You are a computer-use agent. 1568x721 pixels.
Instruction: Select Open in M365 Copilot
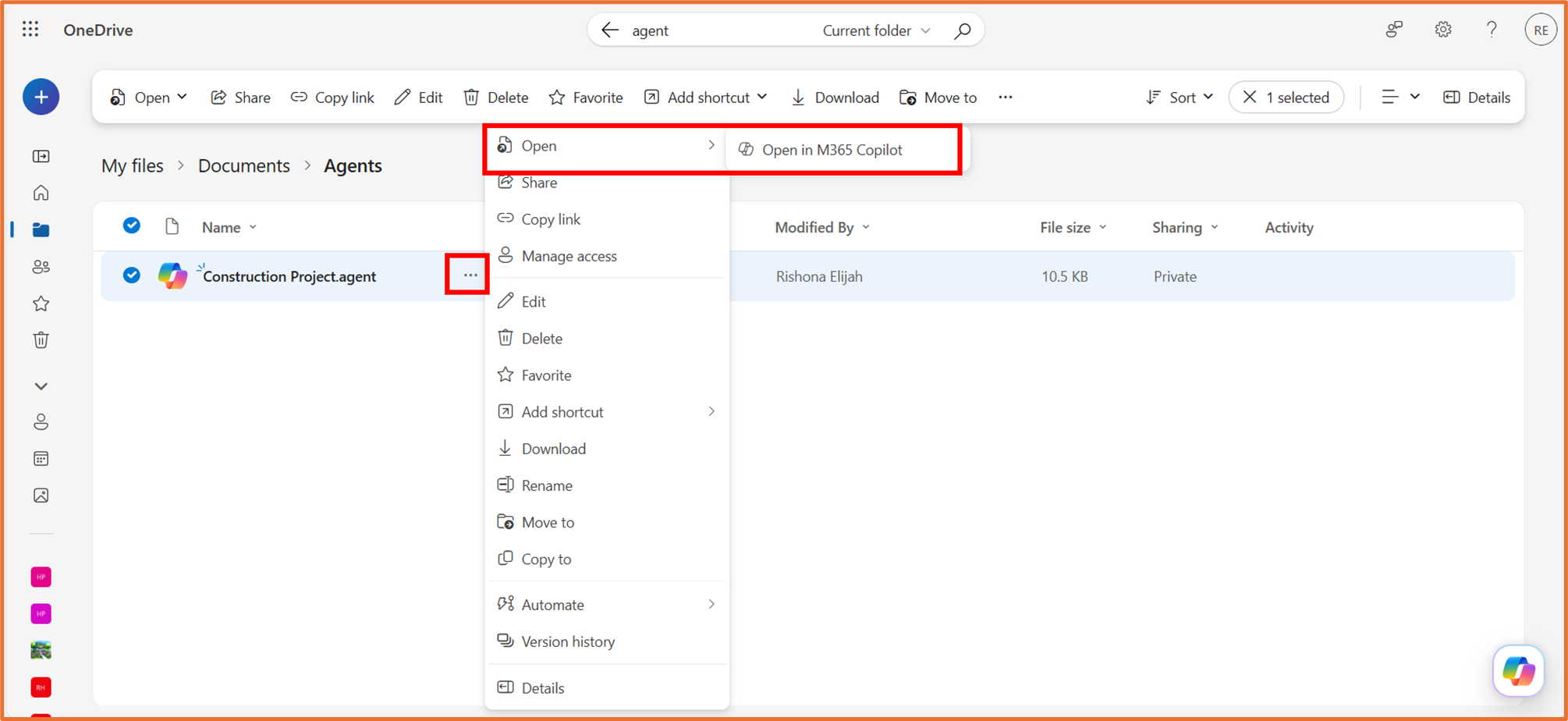click(843, 150)
